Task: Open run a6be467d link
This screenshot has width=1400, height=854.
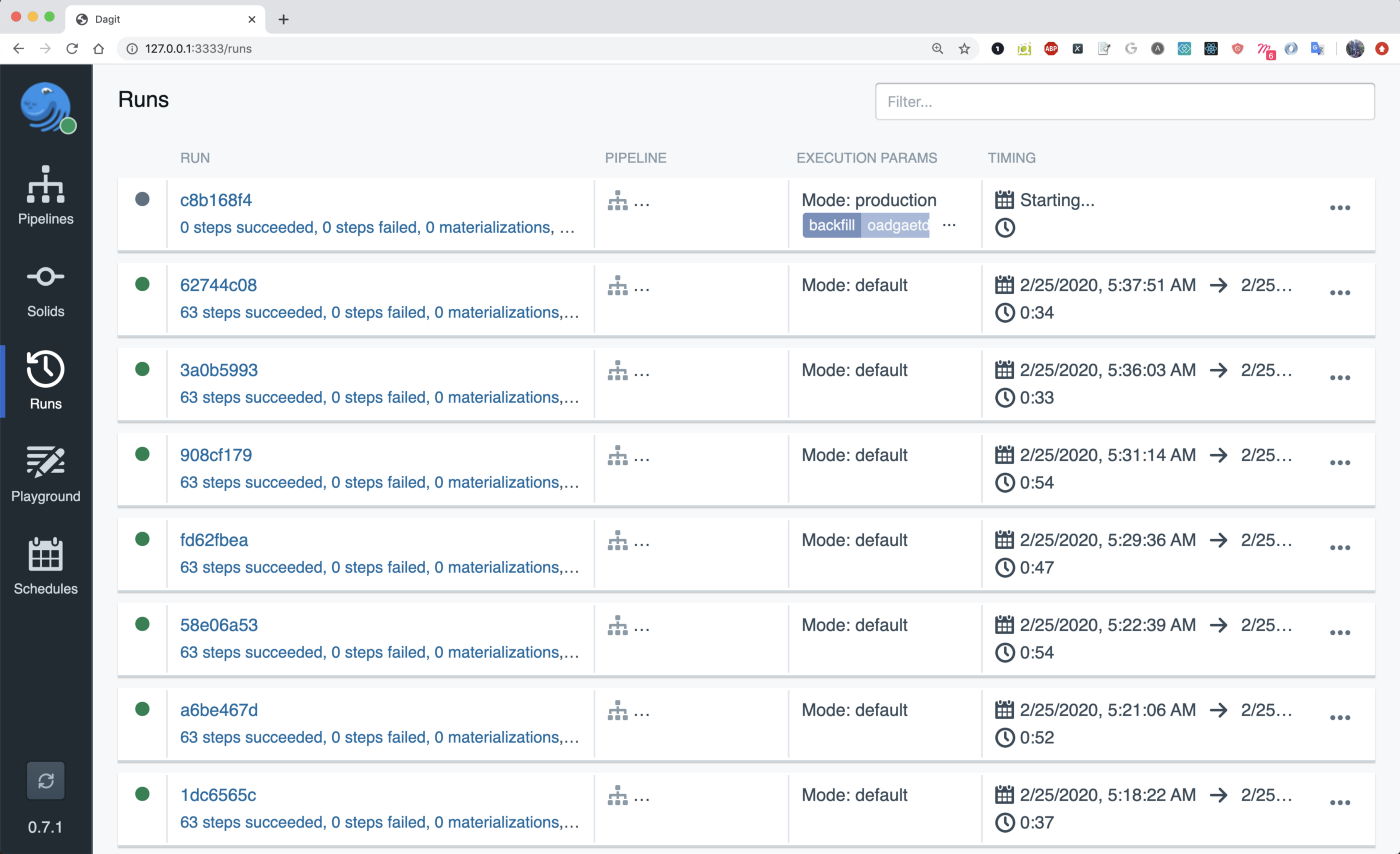Action: (219, 710)
